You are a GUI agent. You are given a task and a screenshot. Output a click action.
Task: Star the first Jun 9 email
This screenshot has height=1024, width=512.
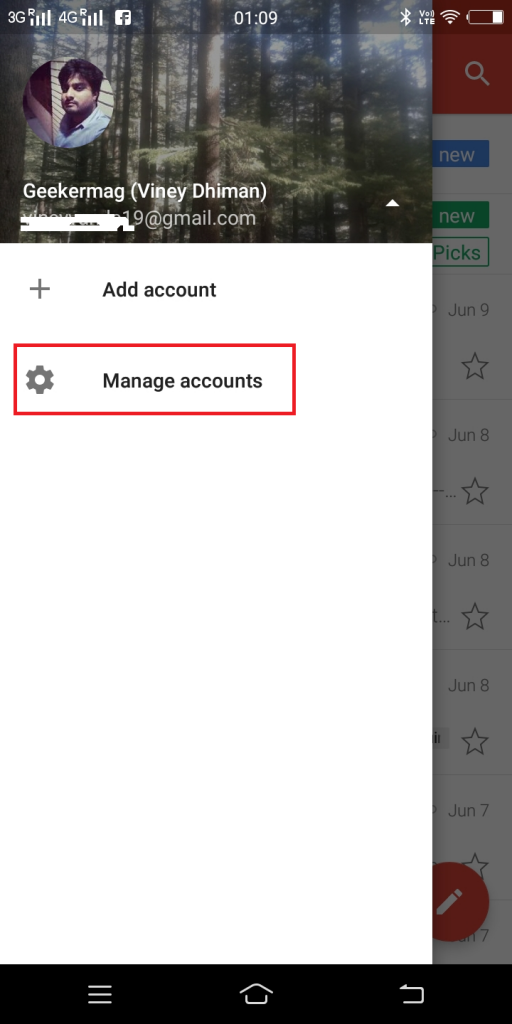click(475, 366)
